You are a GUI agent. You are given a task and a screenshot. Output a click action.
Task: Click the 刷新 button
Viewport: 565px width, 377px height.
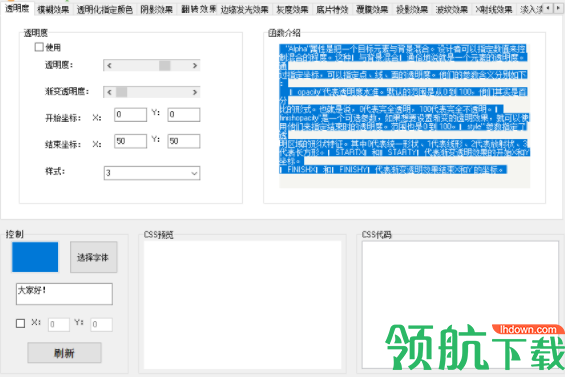[x=64, y=352]
